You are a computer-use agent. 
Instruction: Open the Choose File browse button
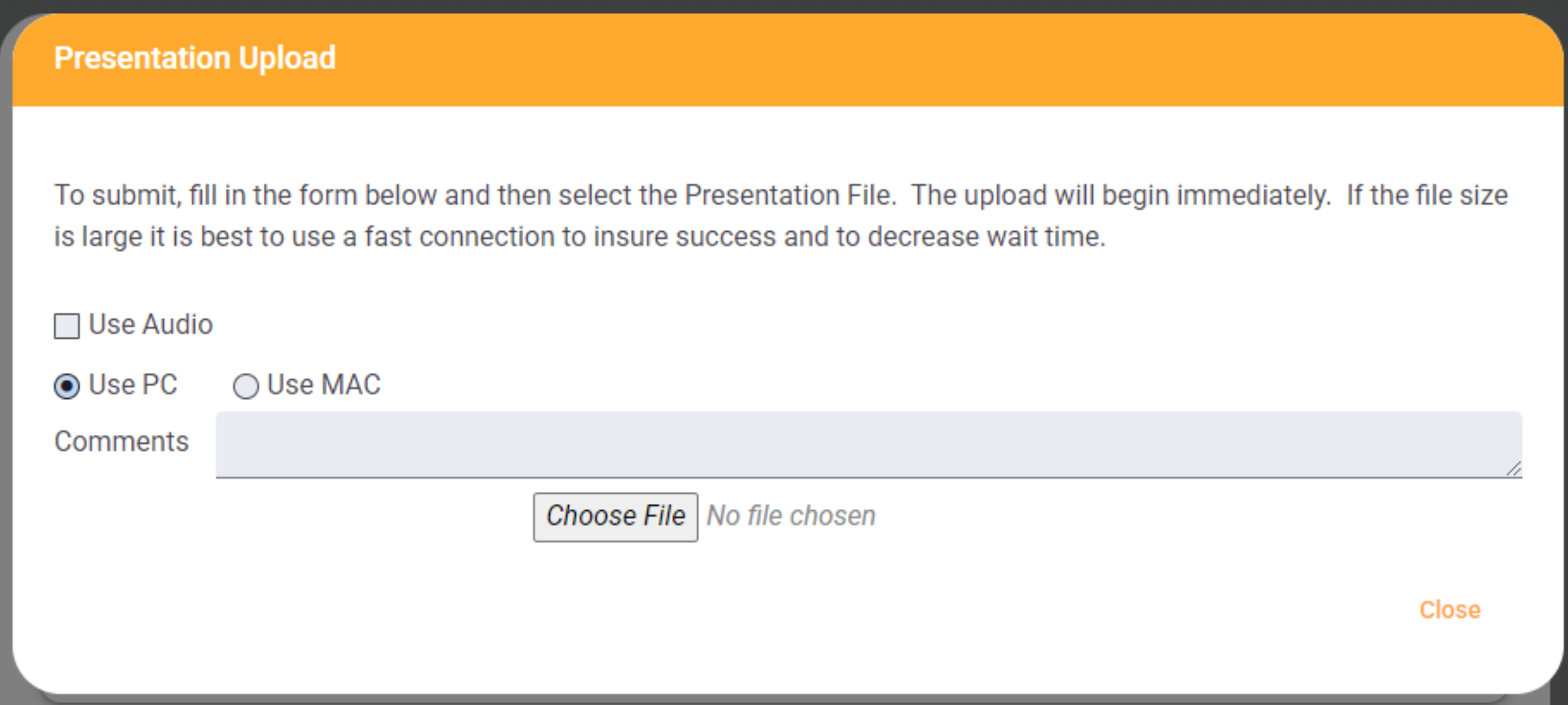pyautogui.click(x=616, y=517)
